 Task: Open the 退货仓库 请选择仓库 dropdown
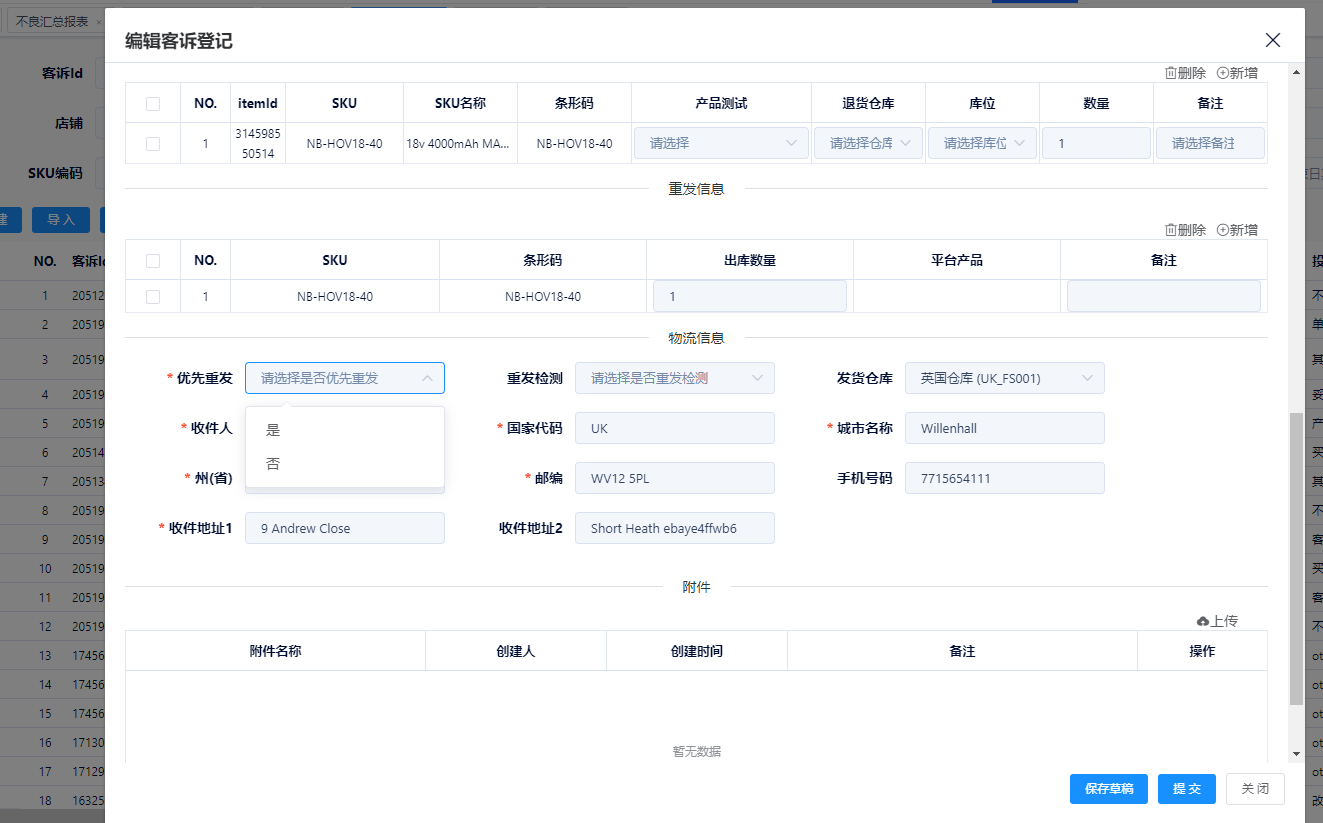[x=868, y=142]
